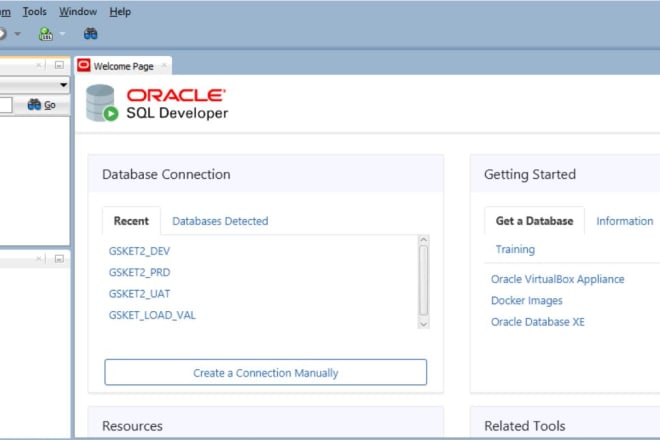Image resolution: width=660 pixels, height=440 pixels.
Task: Select the Get a Database tab
Action: [x=535, y=221]
